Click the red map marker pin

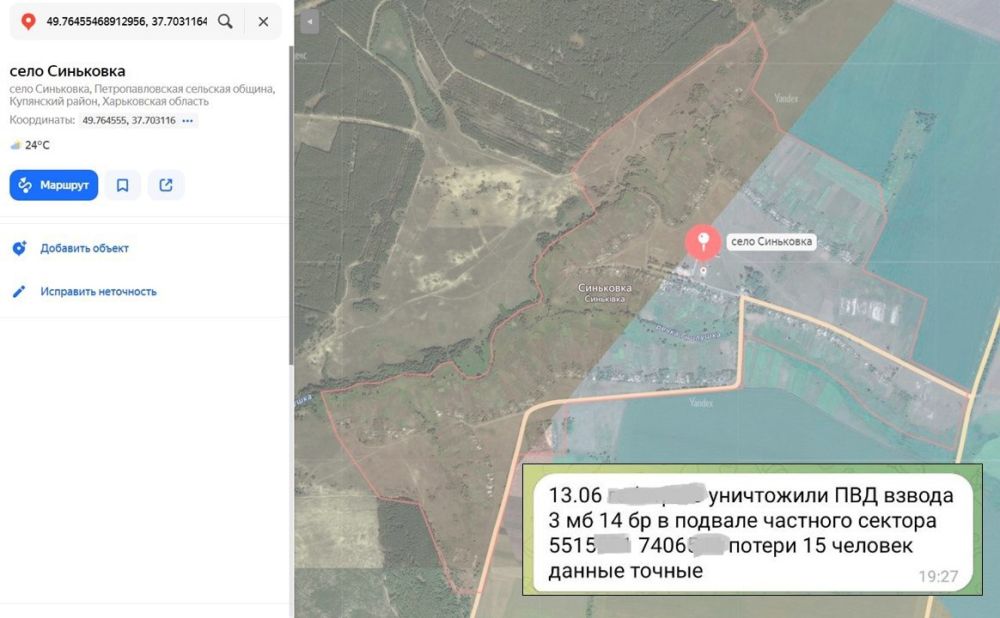click(703, 243)
